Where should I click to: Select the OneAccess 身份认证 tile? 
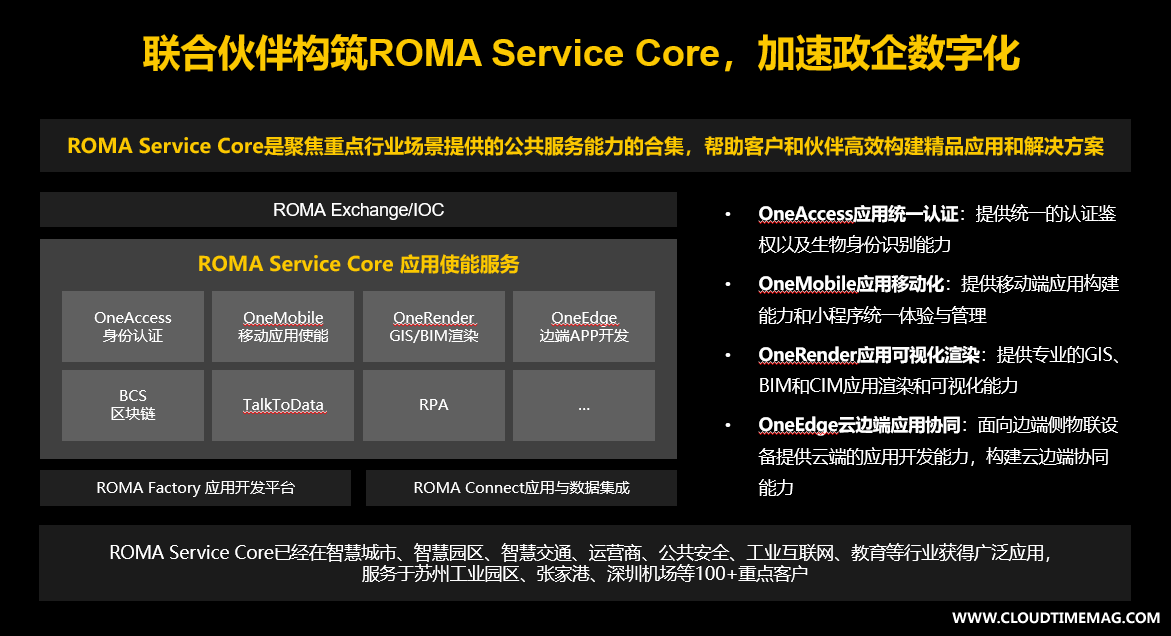point(133,327)
